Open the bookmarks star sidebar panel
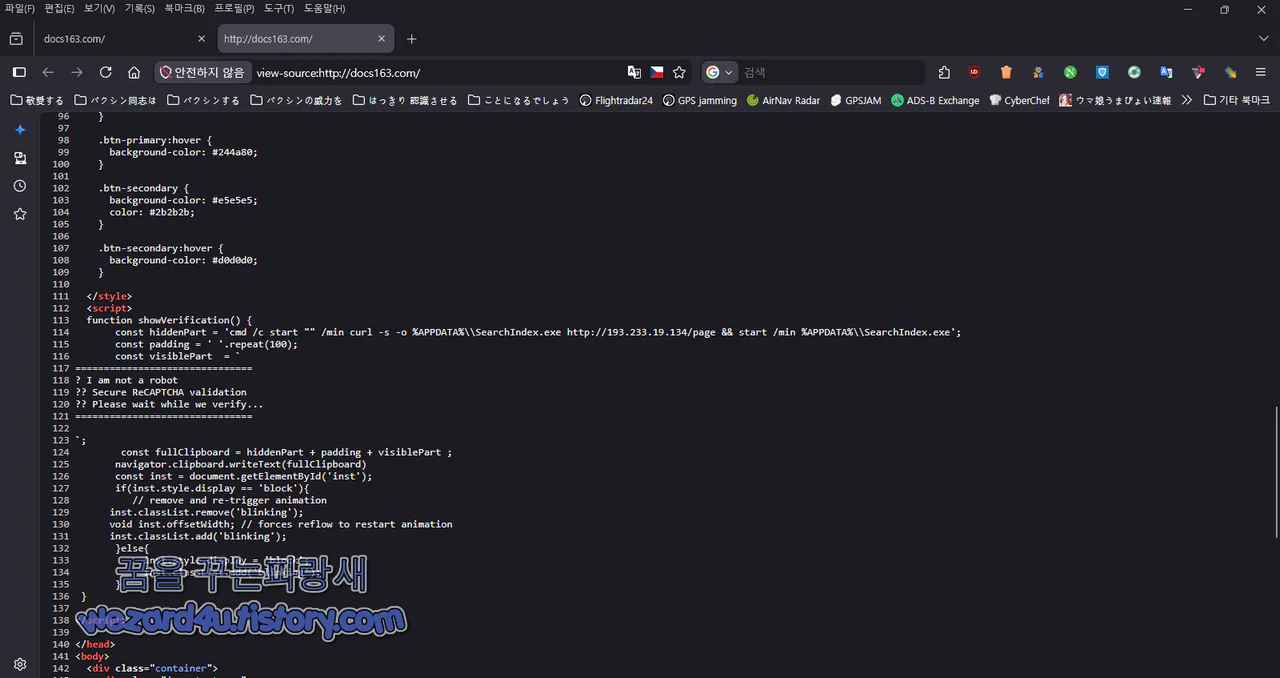1280x678 pixels. pos(20,214)
